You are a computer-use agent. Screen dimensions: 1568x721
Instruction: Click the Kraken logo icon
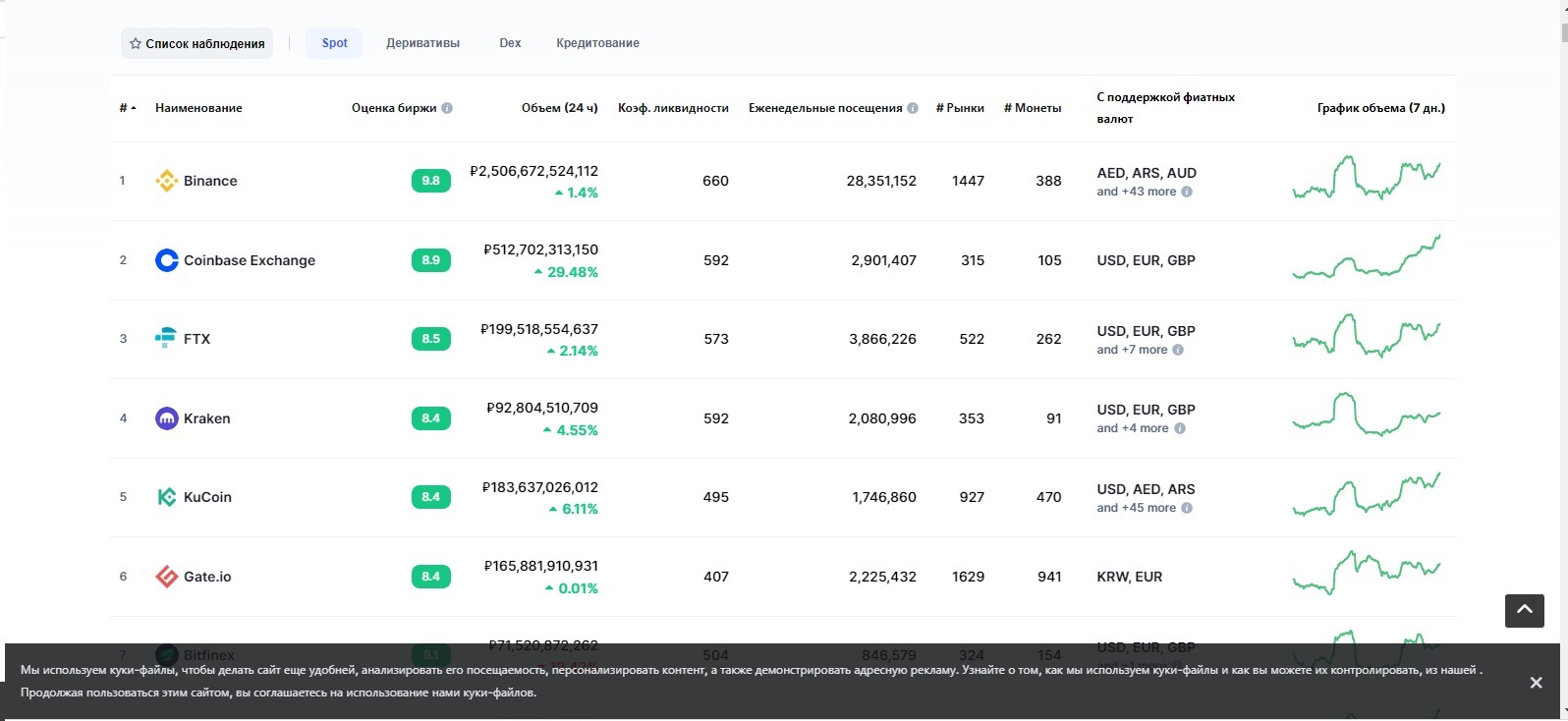[x=167, y=418]
